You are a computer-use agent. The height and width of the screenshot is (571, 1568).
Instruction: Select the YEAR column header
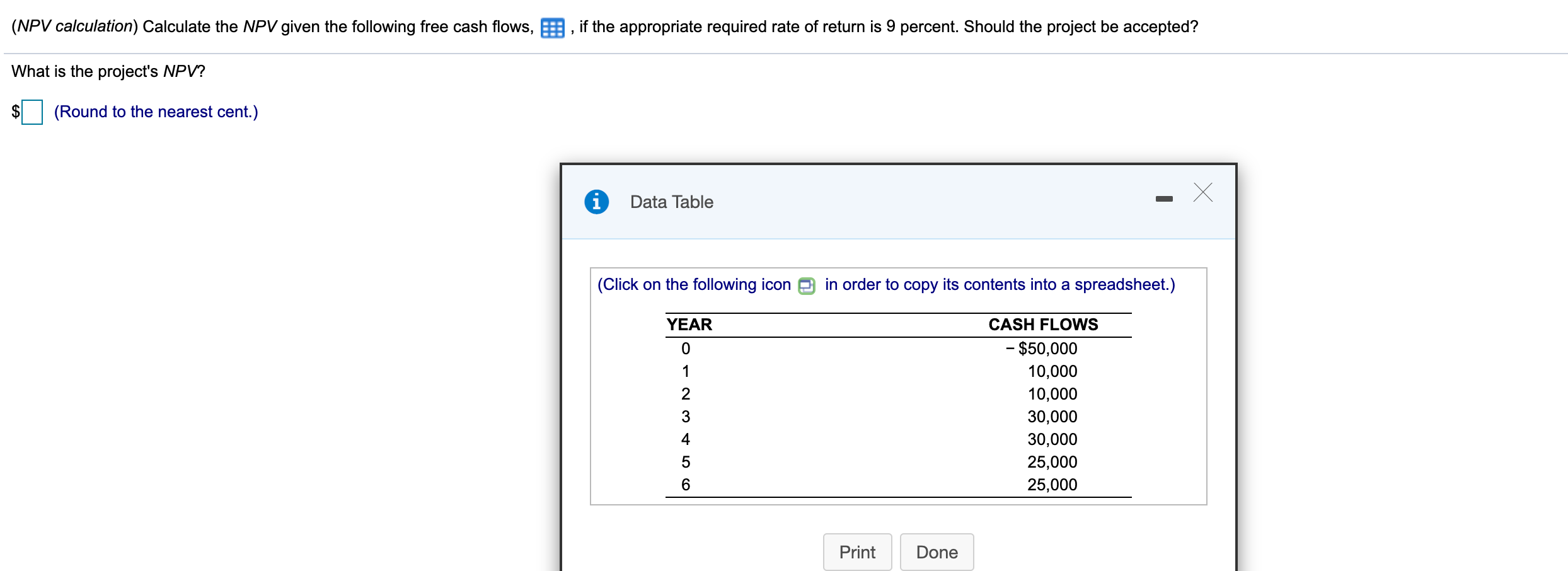click(x=689, y=325)
